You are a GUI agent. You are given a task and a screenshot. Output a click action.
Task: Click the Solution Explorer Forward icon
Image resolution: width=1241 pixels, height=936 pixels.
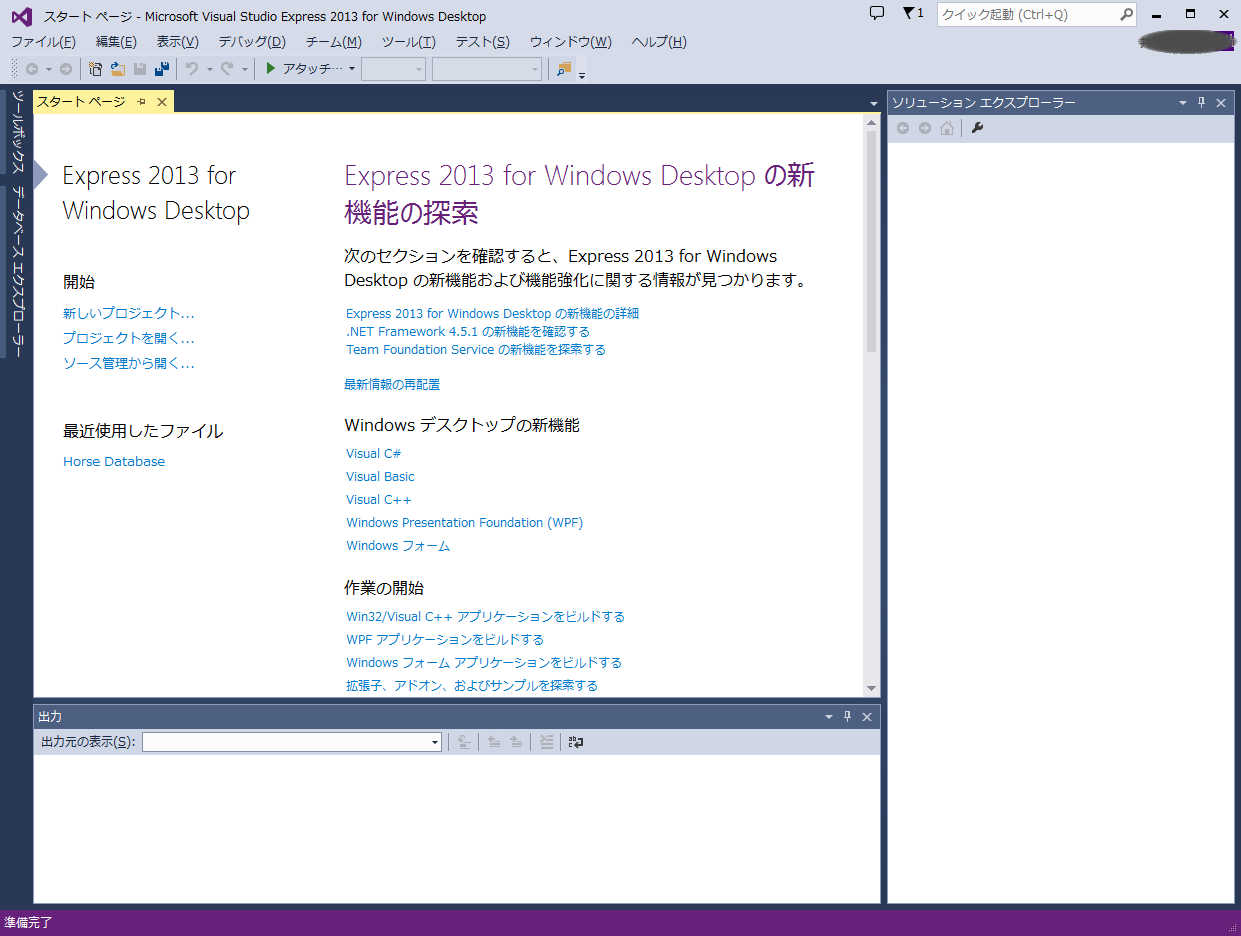[x=925, y=128]
